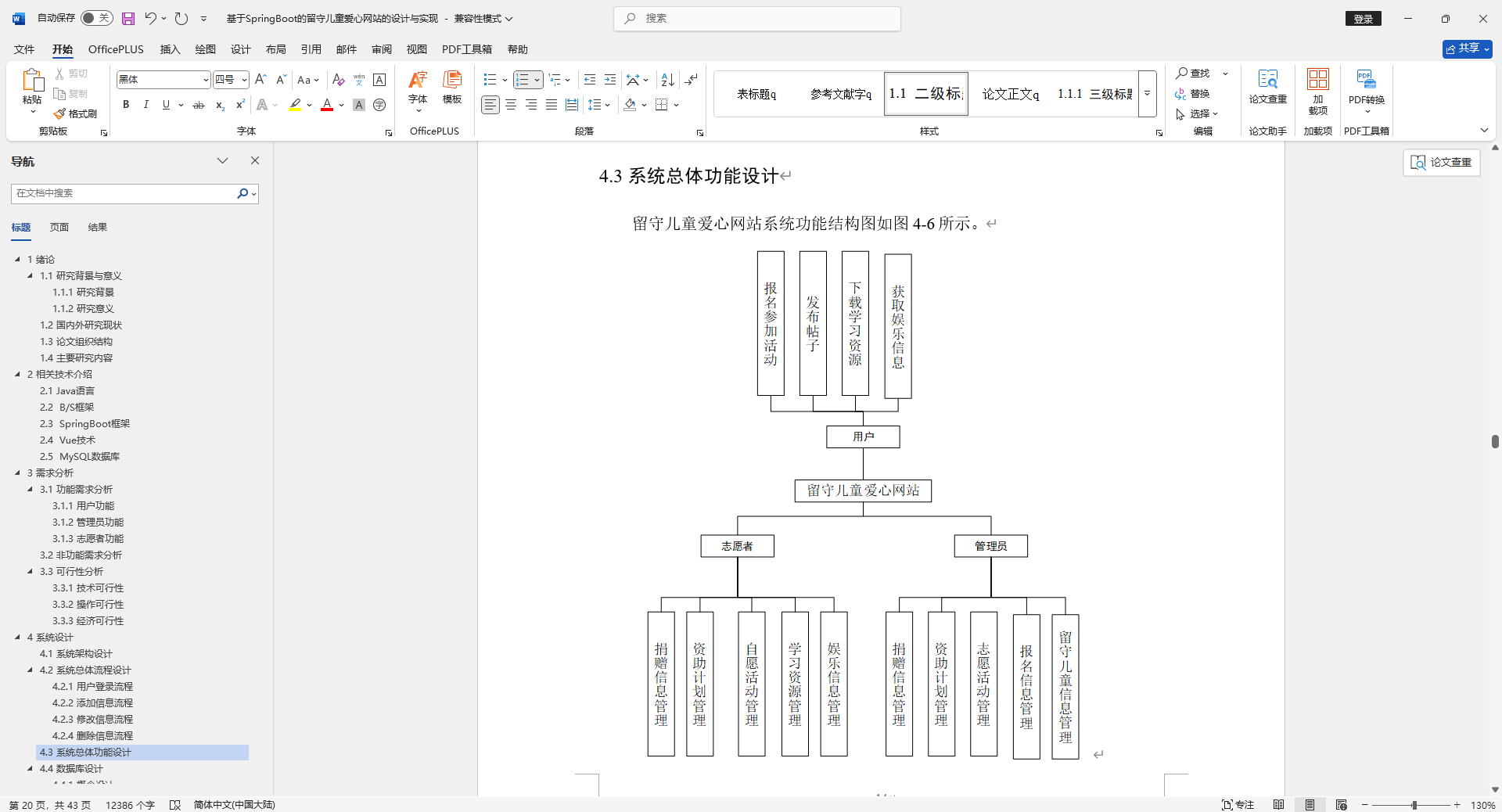
Task: Open the 论文查重 paper check tool
Action: (x=1267, y=86)
